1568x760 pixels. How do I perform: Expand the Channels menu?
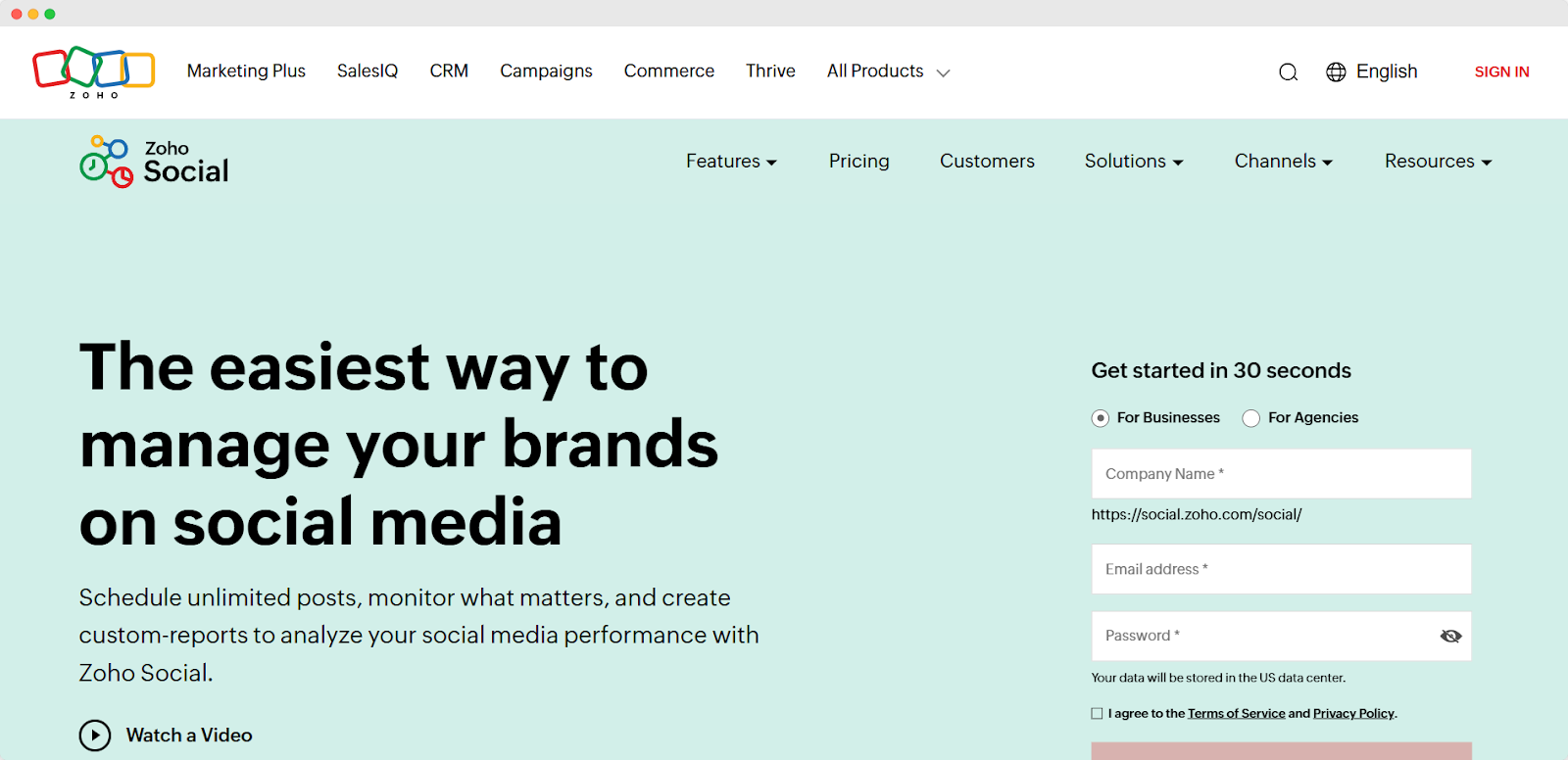(1284, 162)
